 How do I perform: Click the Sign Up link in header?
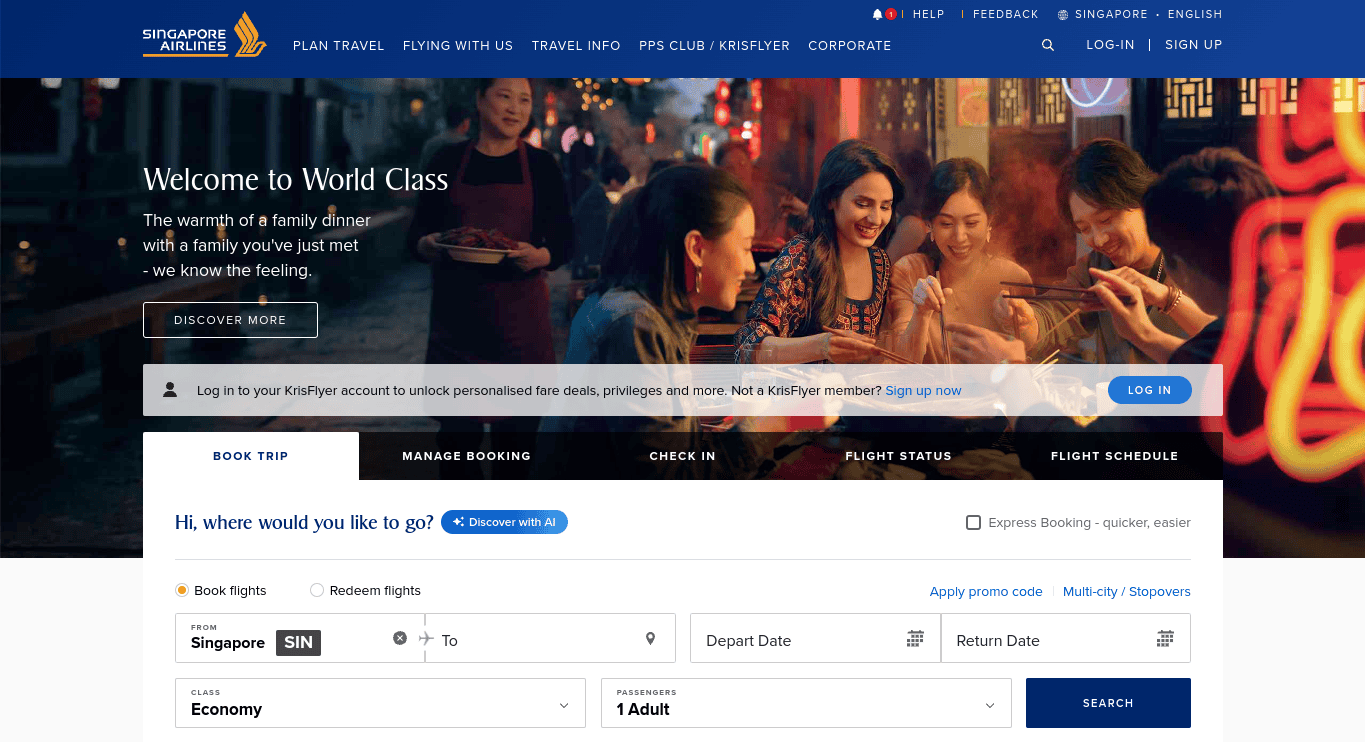click(1194, 45)
